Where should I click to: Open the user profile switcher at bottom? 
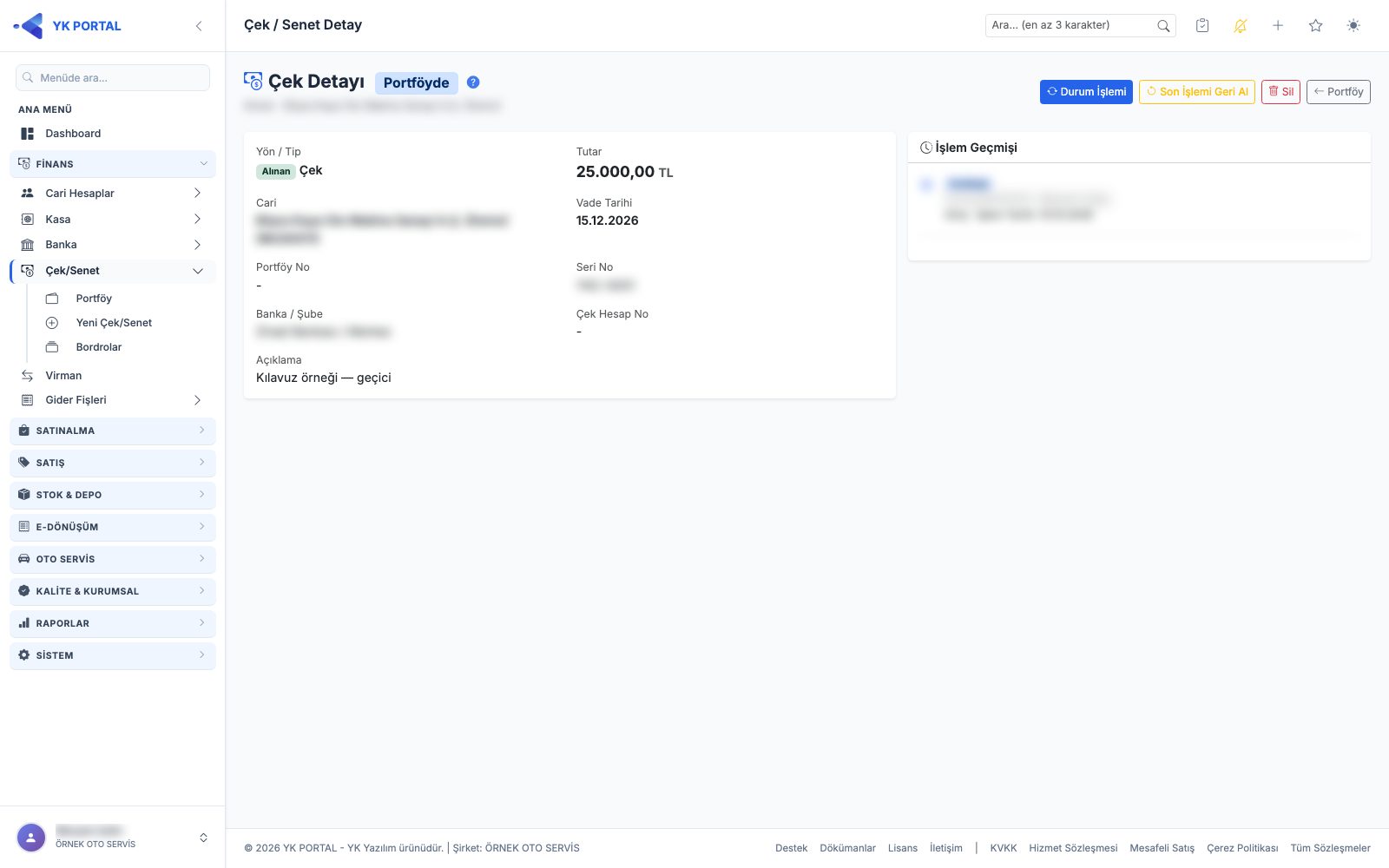coord(113,838)
